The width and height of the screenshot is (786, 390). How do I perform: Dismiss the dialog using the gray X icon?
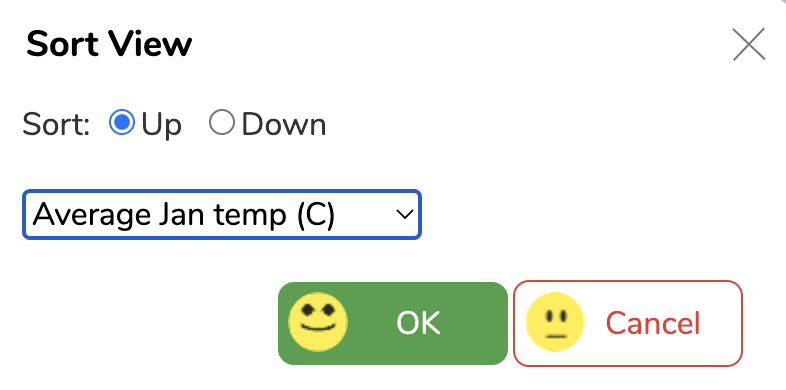749,44
